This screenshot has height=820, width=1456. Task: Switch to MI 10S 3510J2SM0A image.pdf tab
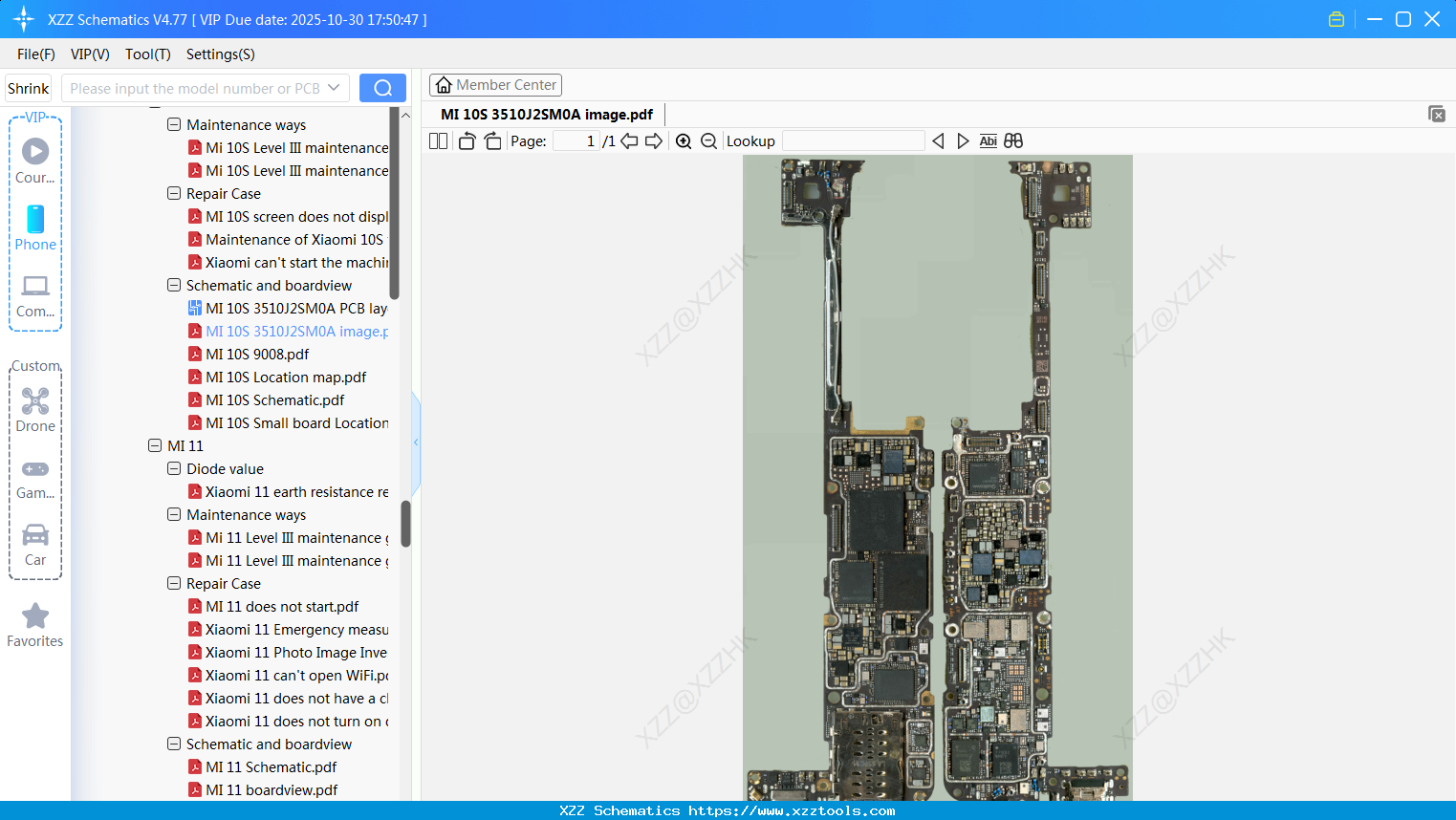(x=548, y=114)
